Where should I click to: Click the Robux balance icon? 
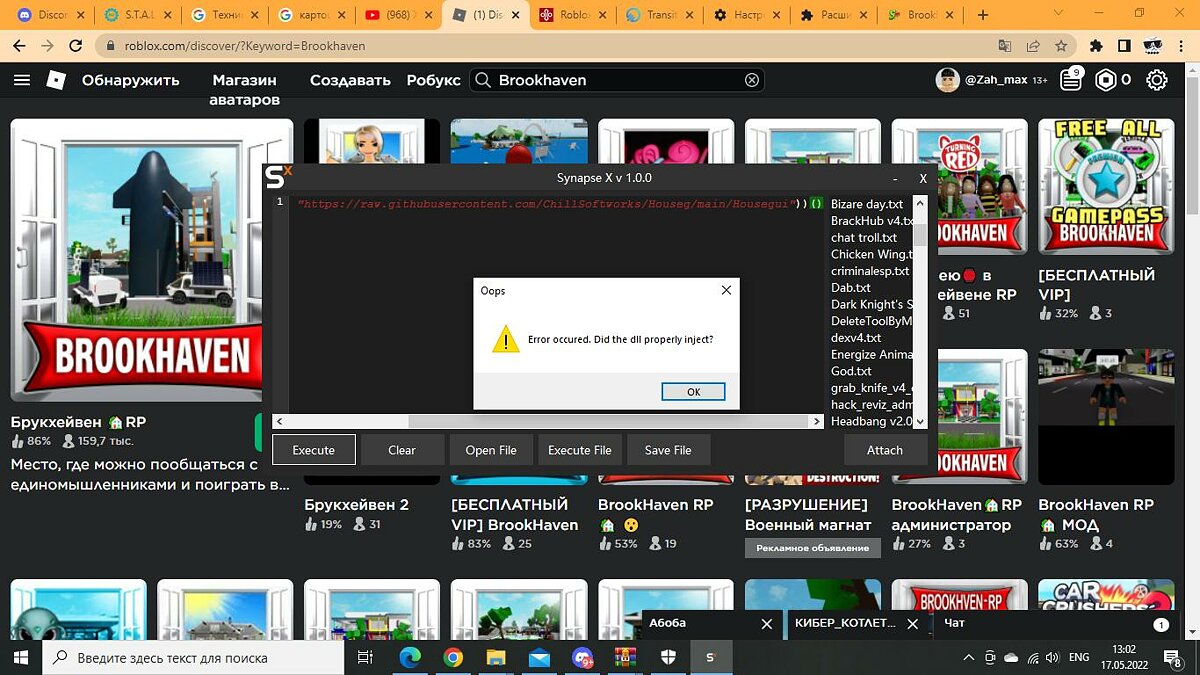[1106, 80]
